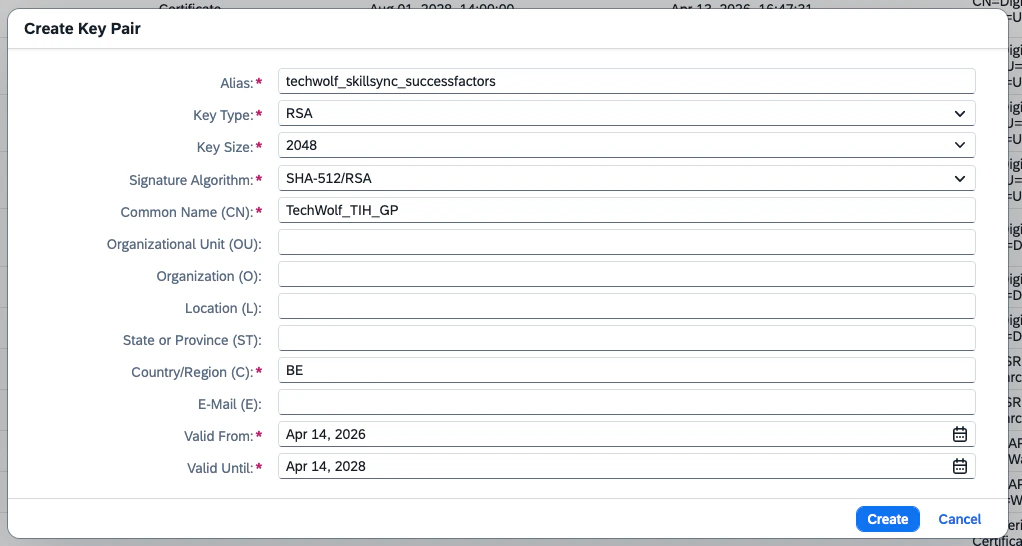Select the 2048 key size value
This screenshot has height=546, width=1022.
[301, 145]
